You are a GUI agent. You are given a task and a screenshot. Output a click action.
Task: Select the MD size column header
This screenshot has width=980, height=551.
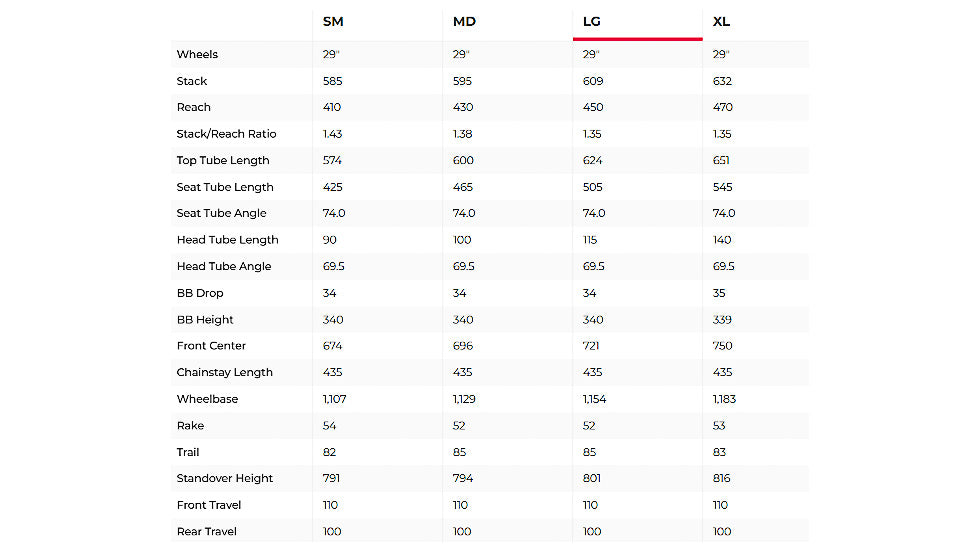point(464,22)
